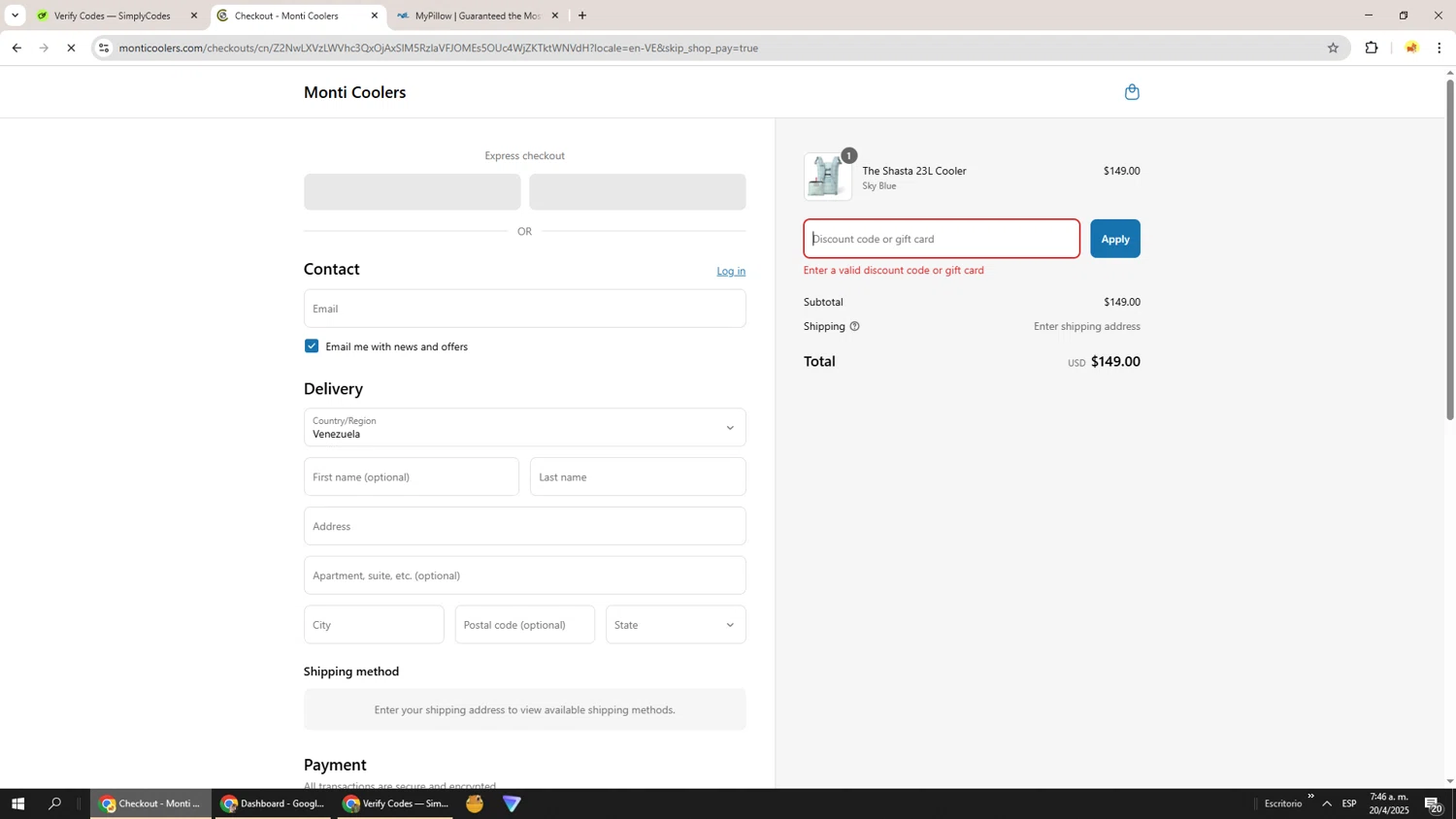Open the Chrome profile avatar icon
The width and height of the screenshot is (1456, 819).
click(x=1411, y=48)
